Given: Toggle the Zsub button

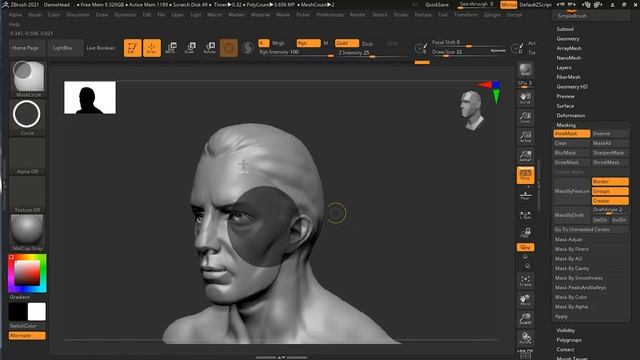Looking at the screenshot, I should 367,43.
